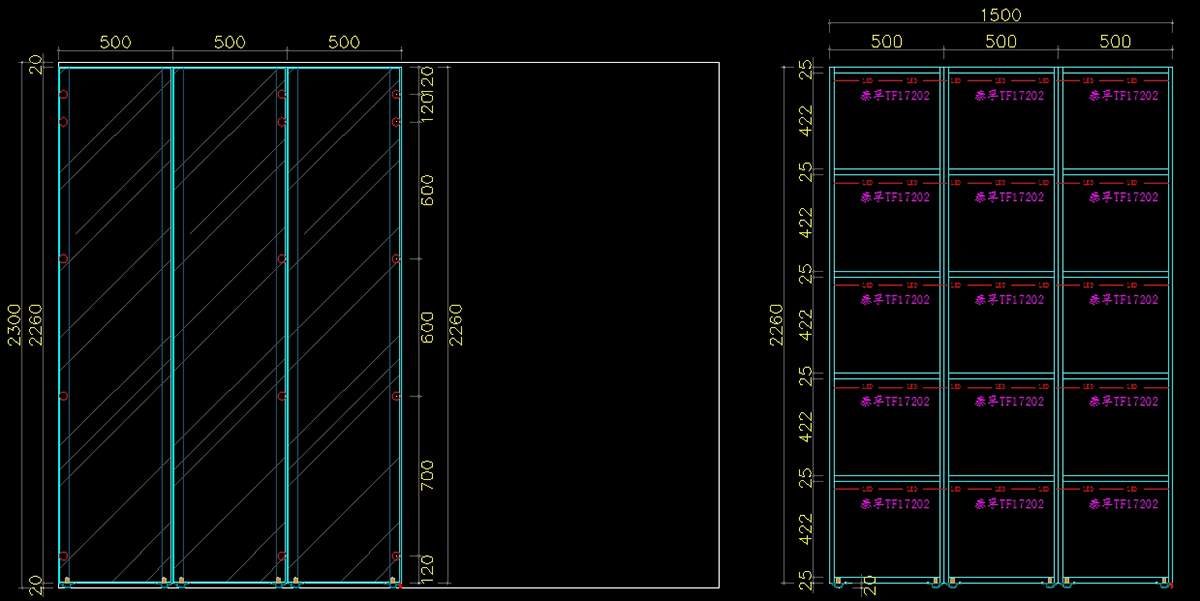The image size is (1200, 601).
Task: Click the upper 600 hinge spacing dimension
Action: point(427,190)
